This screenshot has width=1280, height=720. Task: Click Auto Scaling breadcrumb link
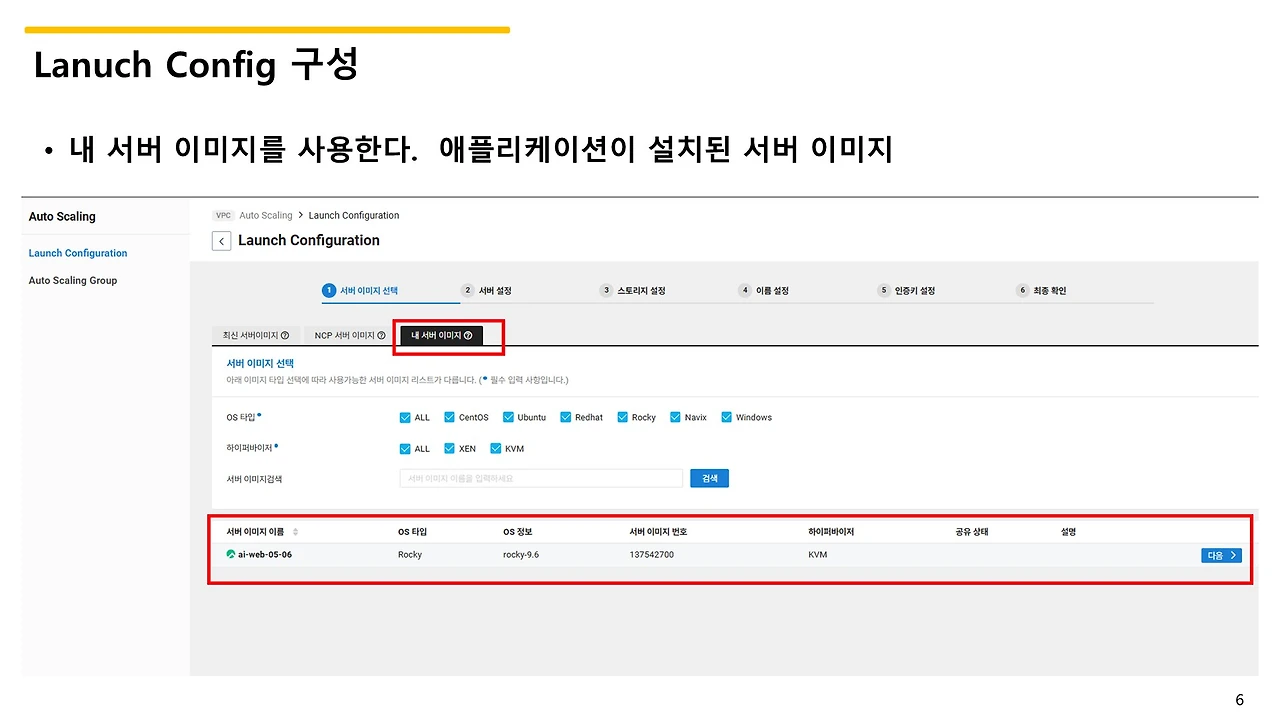266,215
